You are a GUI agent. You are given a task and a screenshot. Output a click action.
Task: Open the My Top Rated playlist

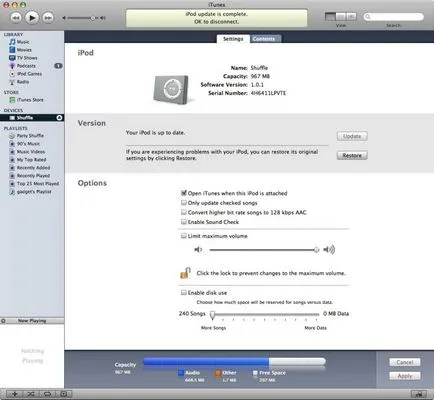click(32, 160)
